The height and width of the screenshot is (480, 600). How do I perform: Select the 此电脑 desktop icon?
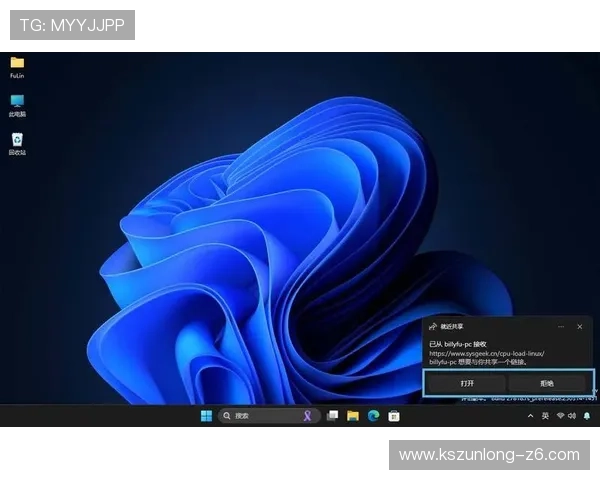[17, 102]
